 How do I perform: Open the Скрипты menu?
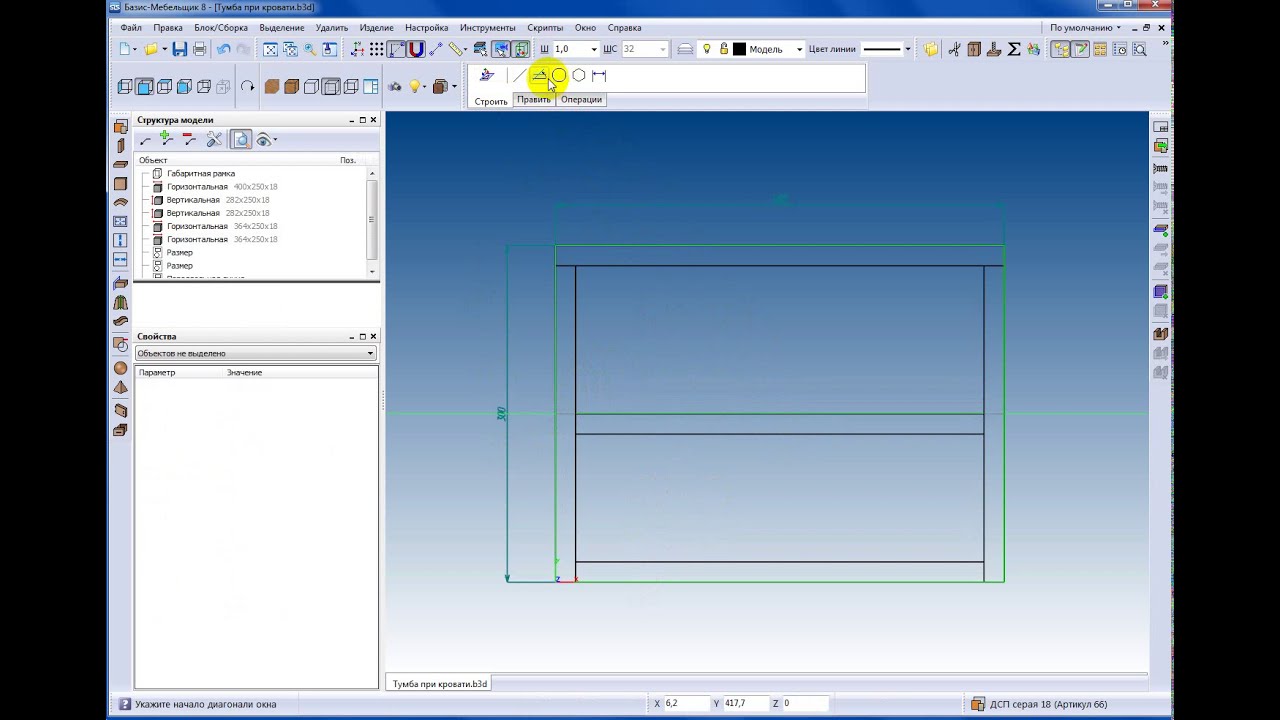tap(545, 28)
